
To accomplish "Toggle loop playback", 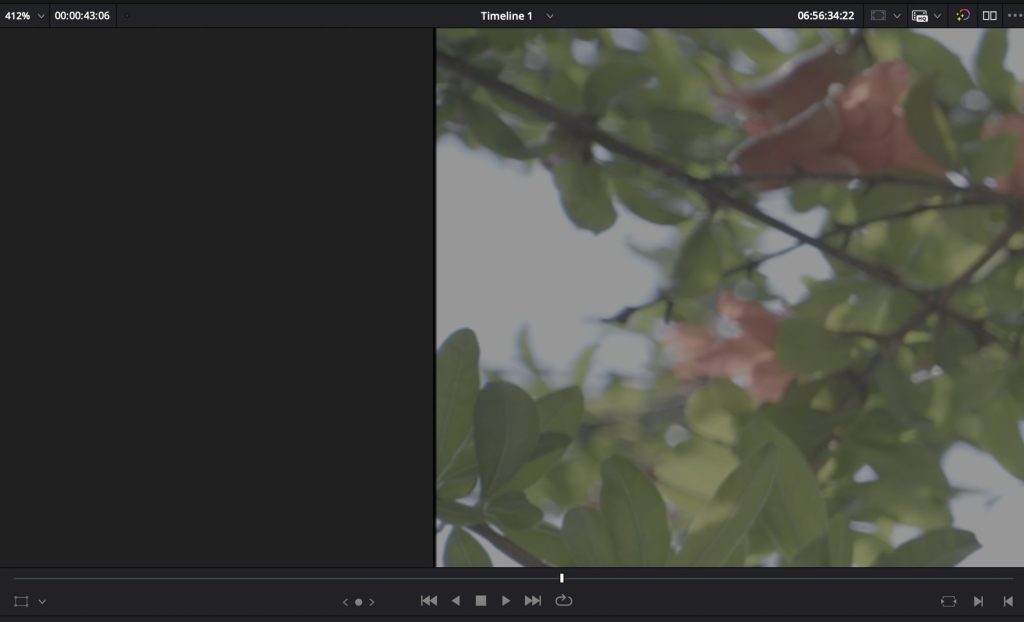I will [564, 600].
